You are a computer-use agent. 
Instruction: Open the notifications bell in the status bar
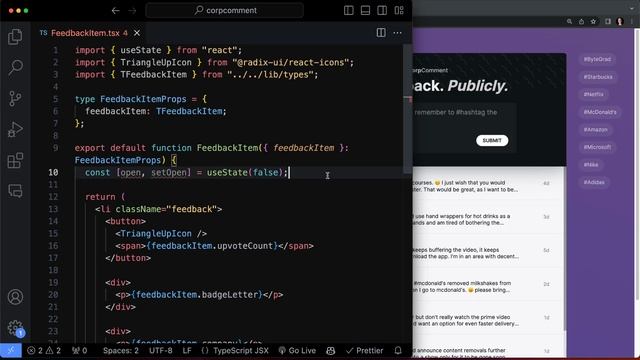pyautogui.click(x=398, y=350)
